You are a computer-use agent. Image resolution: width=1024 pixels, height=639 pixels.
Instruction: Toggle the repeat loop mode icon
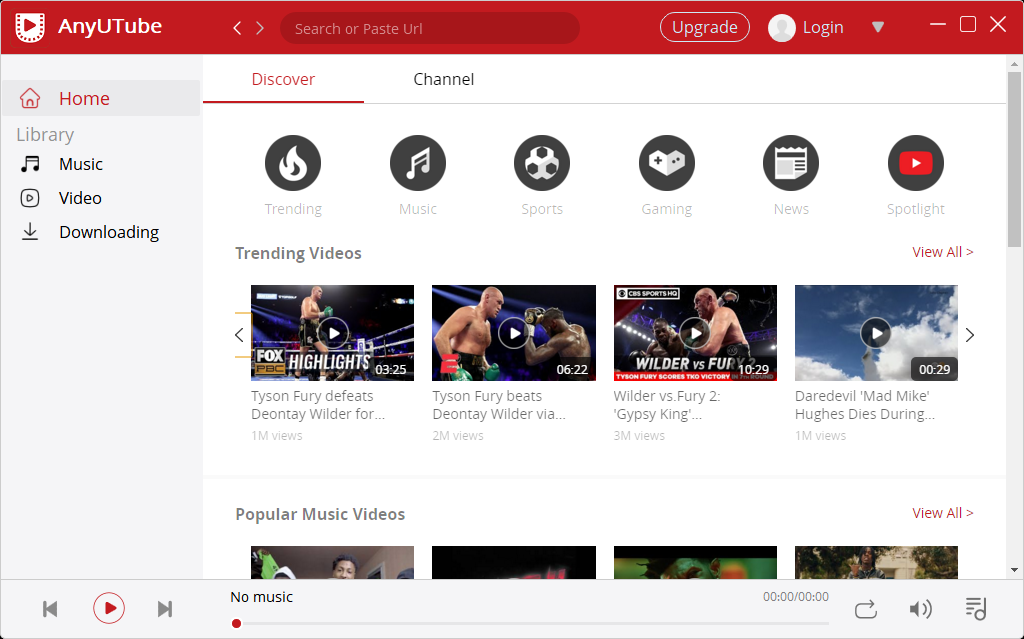pyautogui.click(x=865, y=609)
